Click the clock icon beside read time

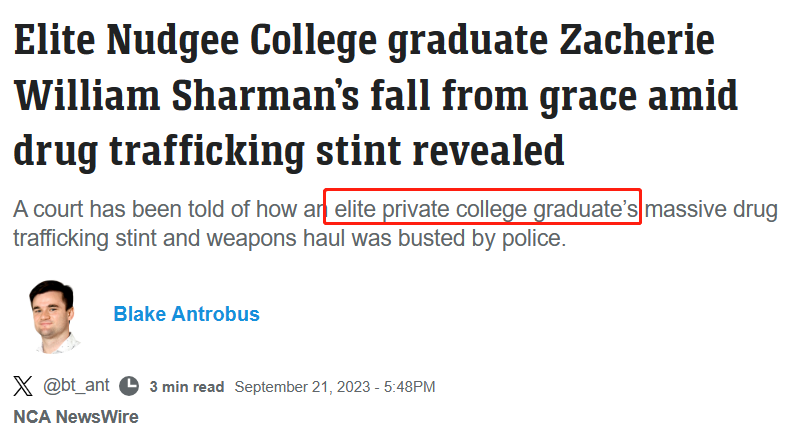click(129, 386)
